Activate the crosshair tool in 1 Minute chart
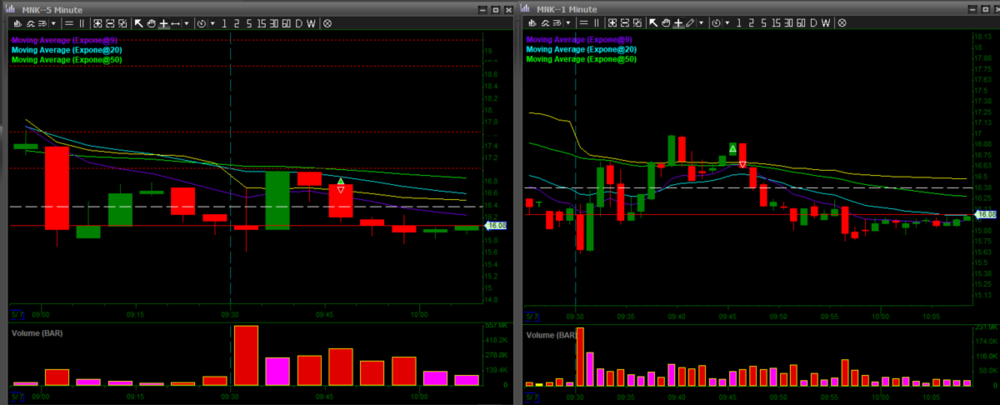Viewport: 1000px width, 405px height. [677, 23]
